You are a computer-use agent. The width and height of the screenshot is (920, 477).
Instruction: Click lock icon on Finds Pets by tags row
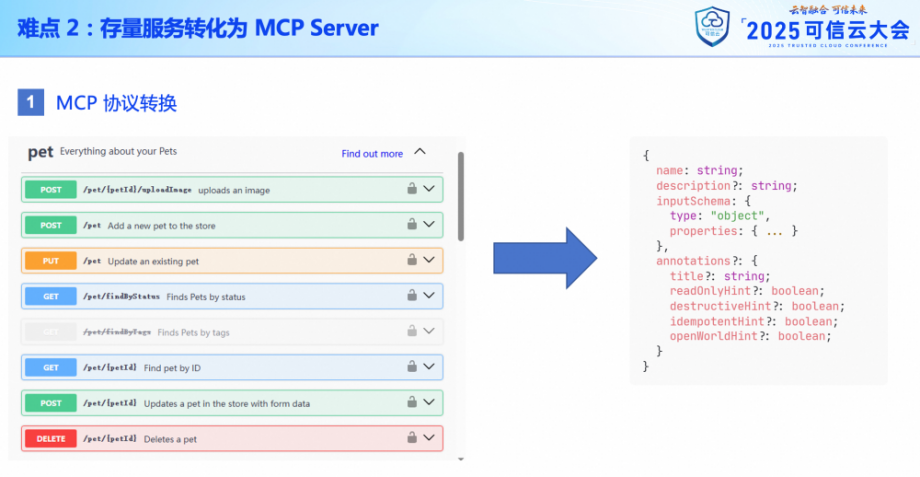click(412, 331)
